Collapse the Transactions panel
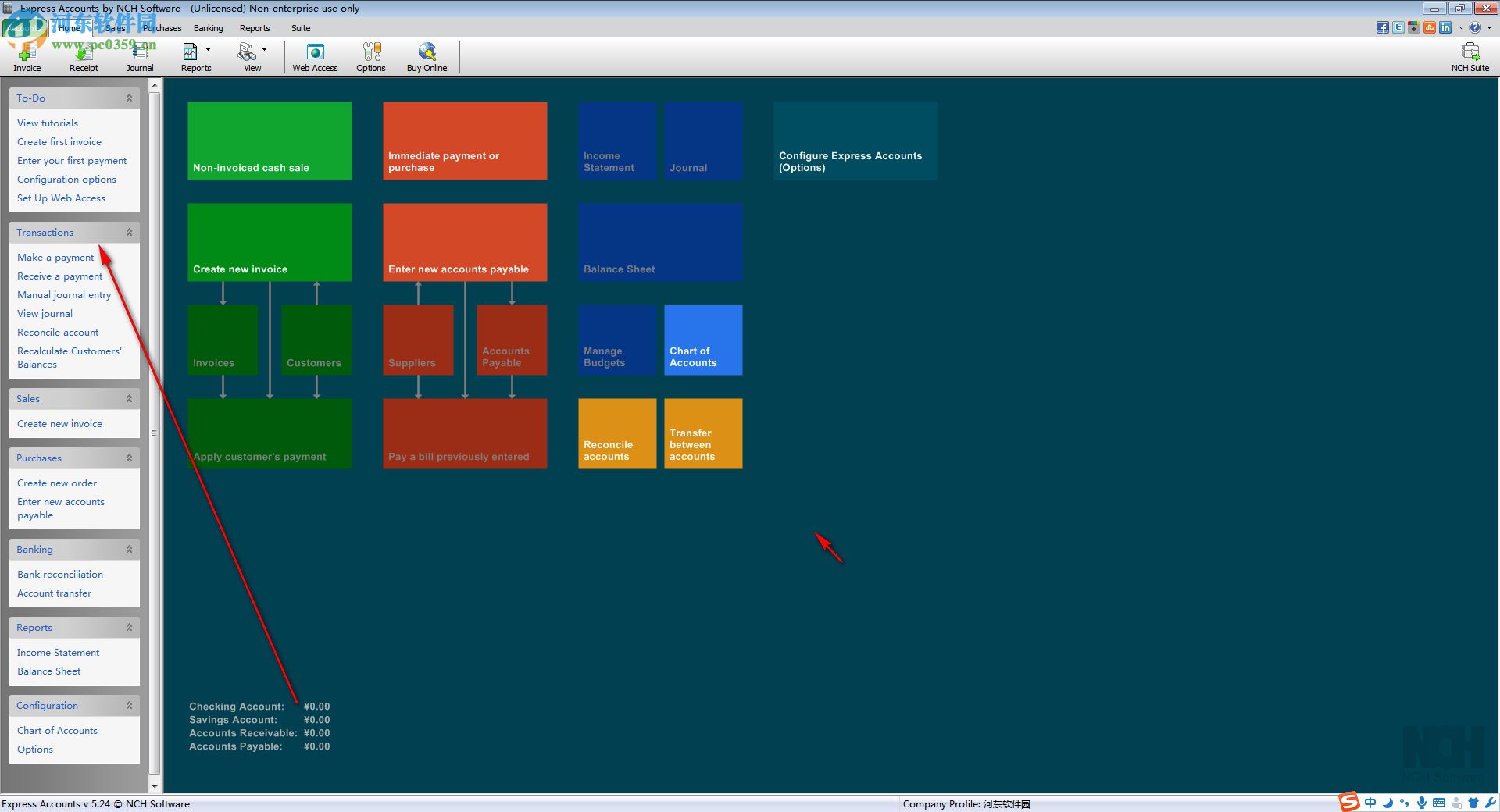The image size is (1500, 812). tap(129, 233)
